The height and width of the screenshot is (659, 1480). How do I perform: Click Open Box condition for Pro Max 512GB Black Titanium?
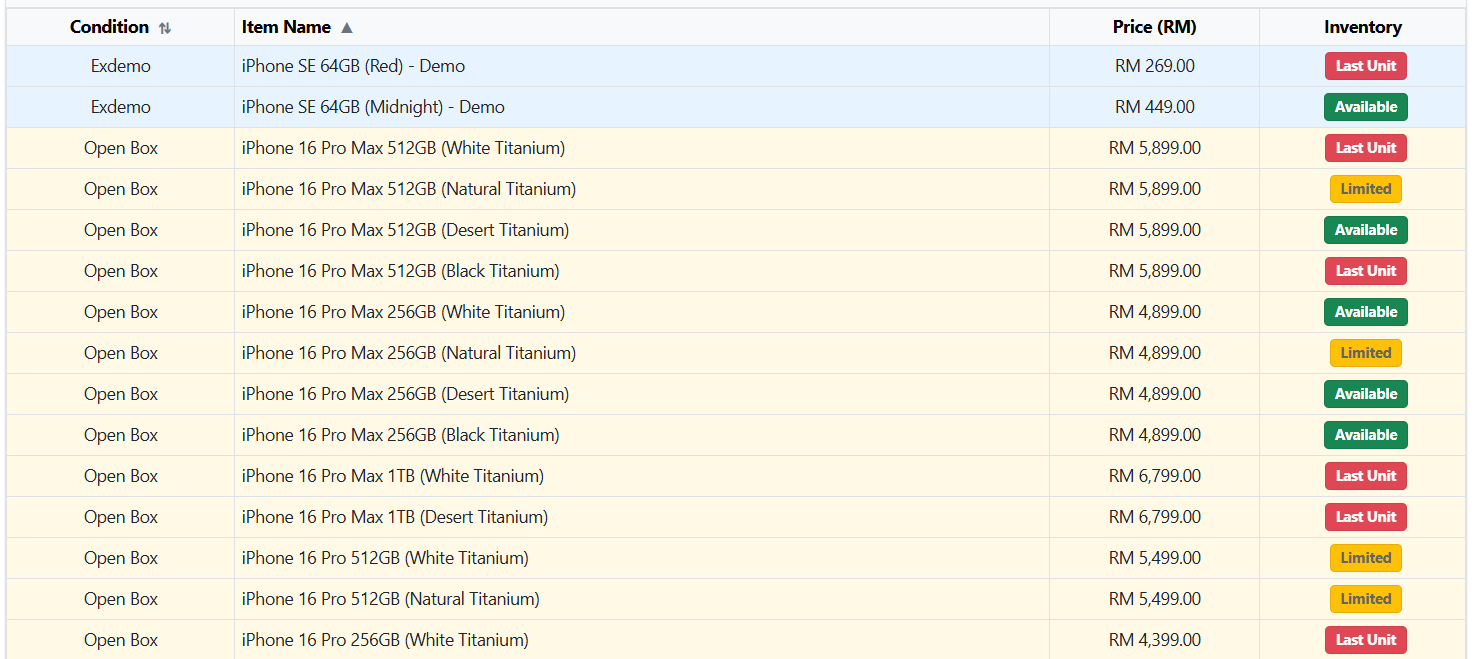point(121,271)
